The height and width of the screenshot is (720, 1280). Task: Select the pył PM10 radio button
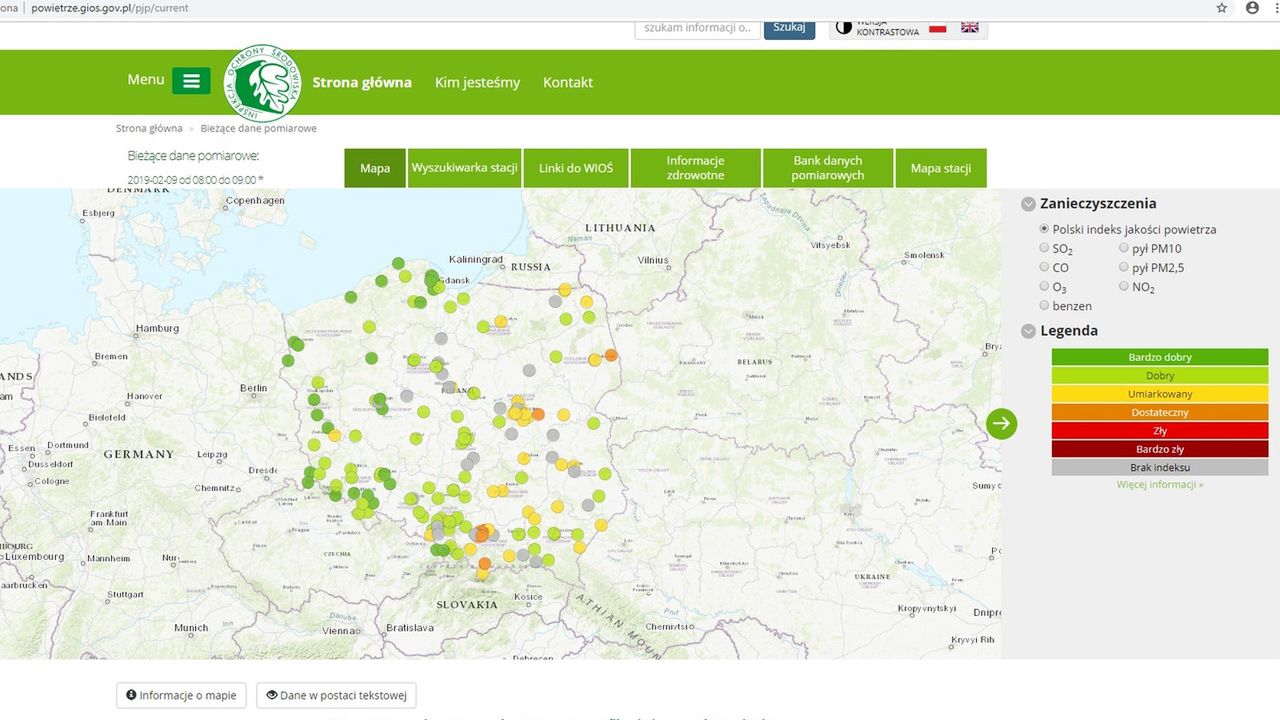[1125, 248]
